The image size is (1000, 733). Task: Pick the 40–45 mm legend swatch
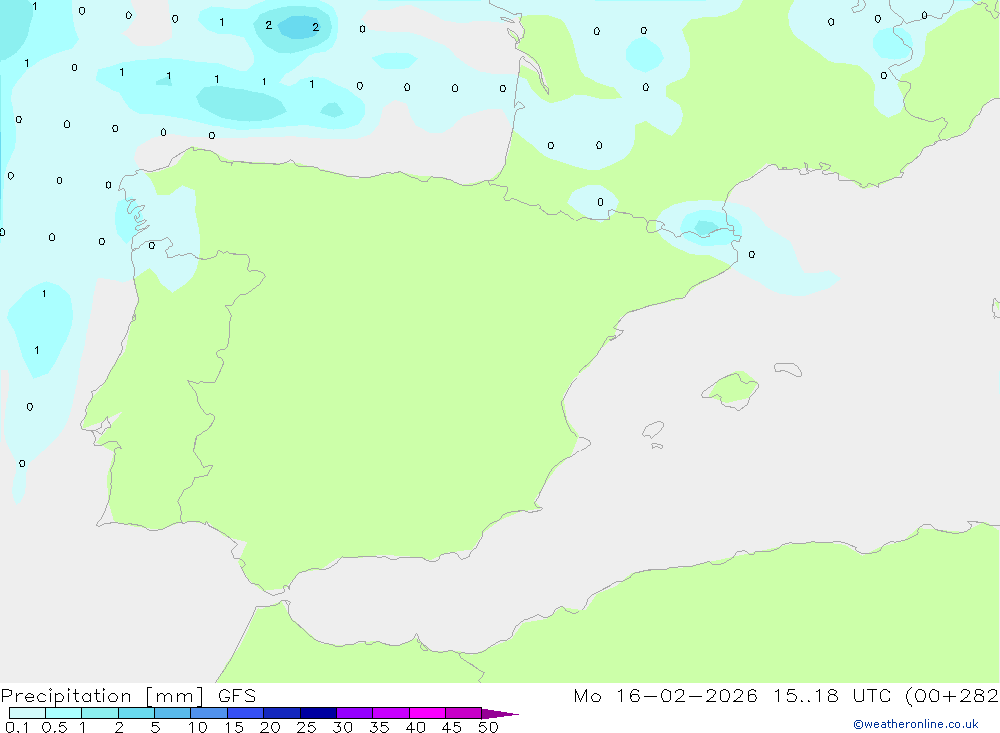[427, 713]
